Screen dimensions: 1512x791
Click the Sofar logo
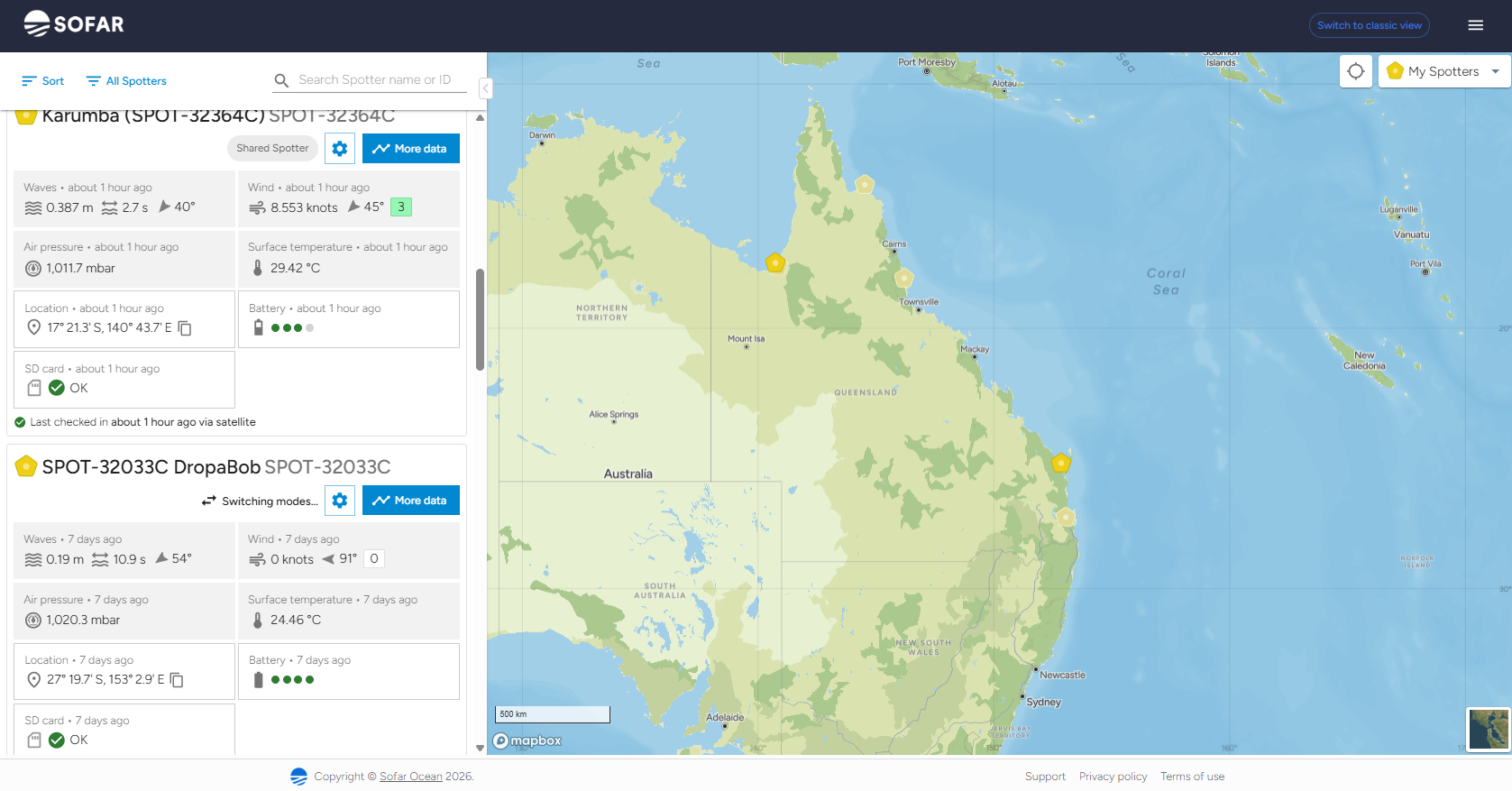click(x=74, y=24)
